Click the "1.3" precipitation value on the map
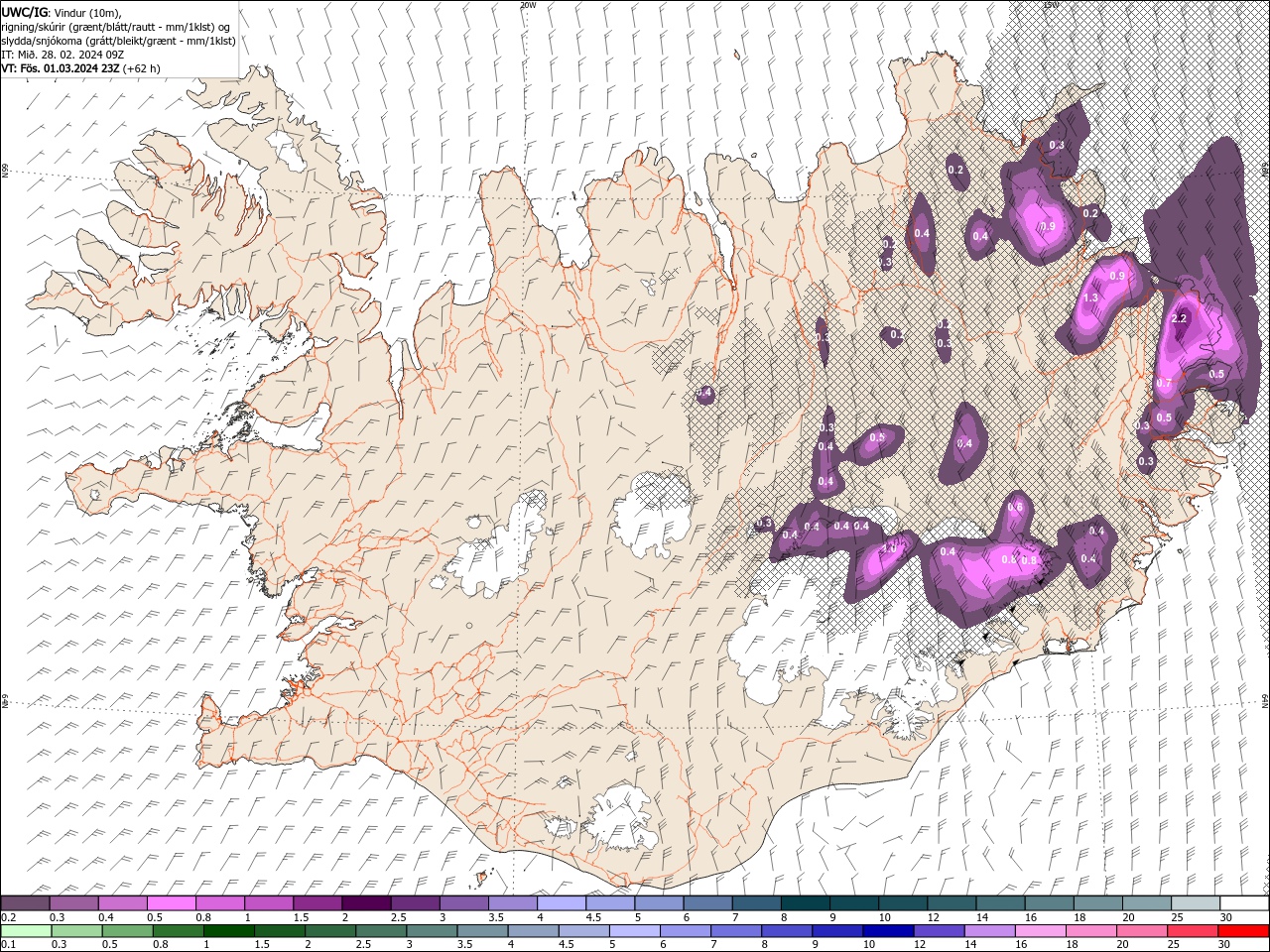The width and height of the screenshot is (1270, 952). pos(1090,297)
